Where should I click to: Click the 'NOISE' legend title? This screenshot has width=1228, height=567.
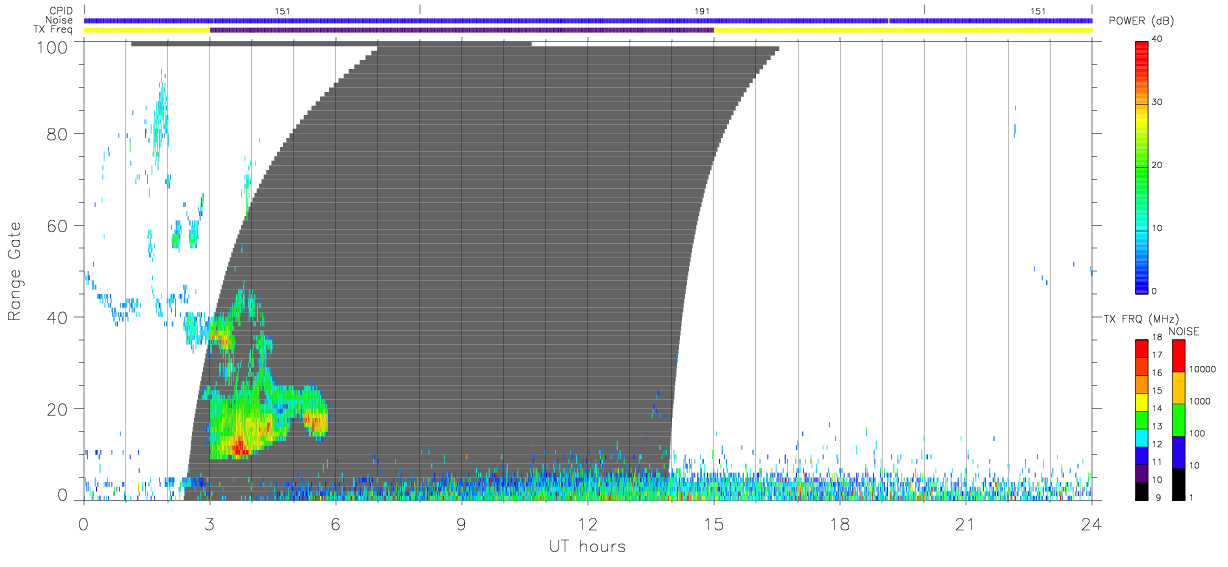click(1184, 331)
